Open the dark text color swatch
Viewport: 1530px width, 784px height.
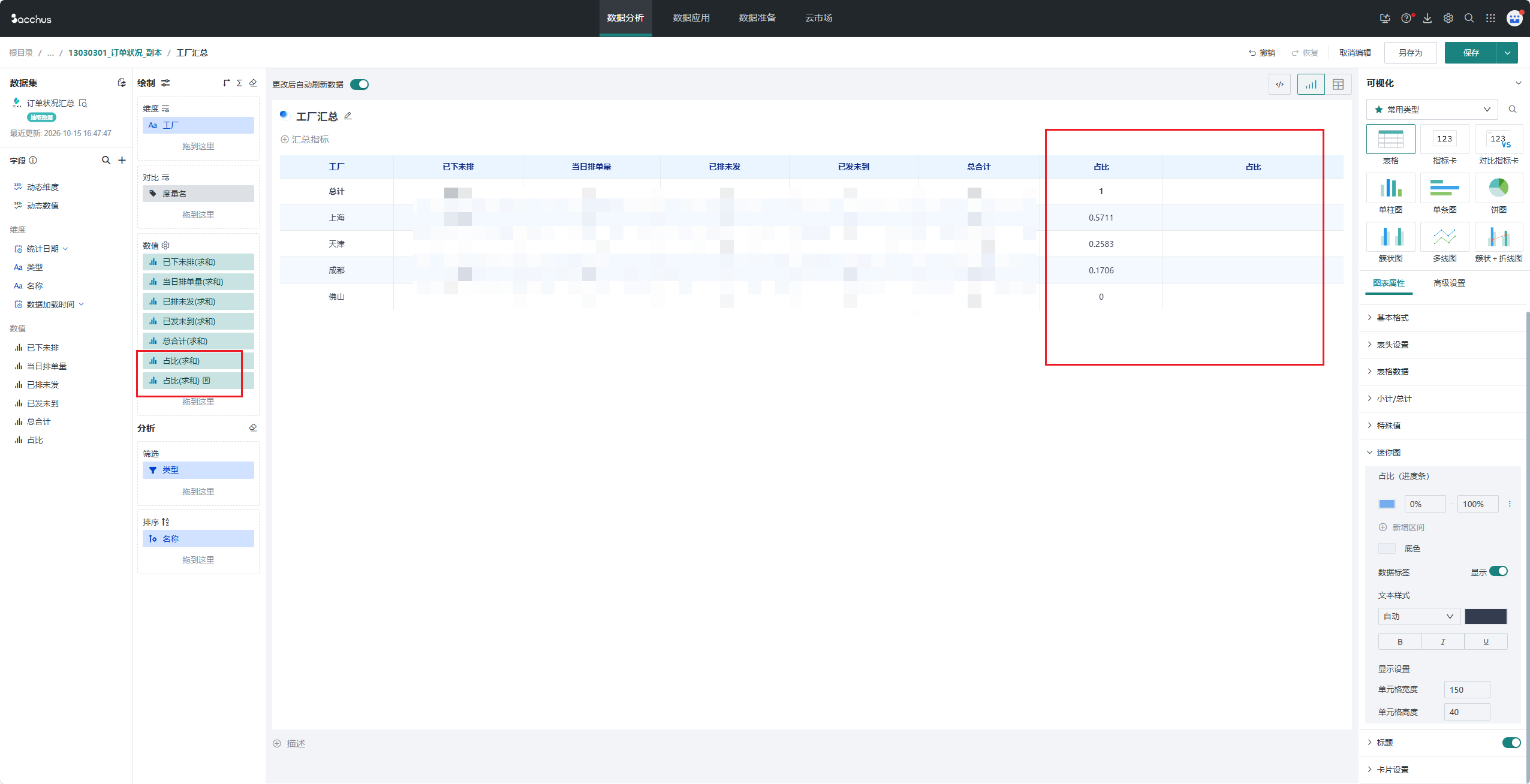[x=1486, y=616]
